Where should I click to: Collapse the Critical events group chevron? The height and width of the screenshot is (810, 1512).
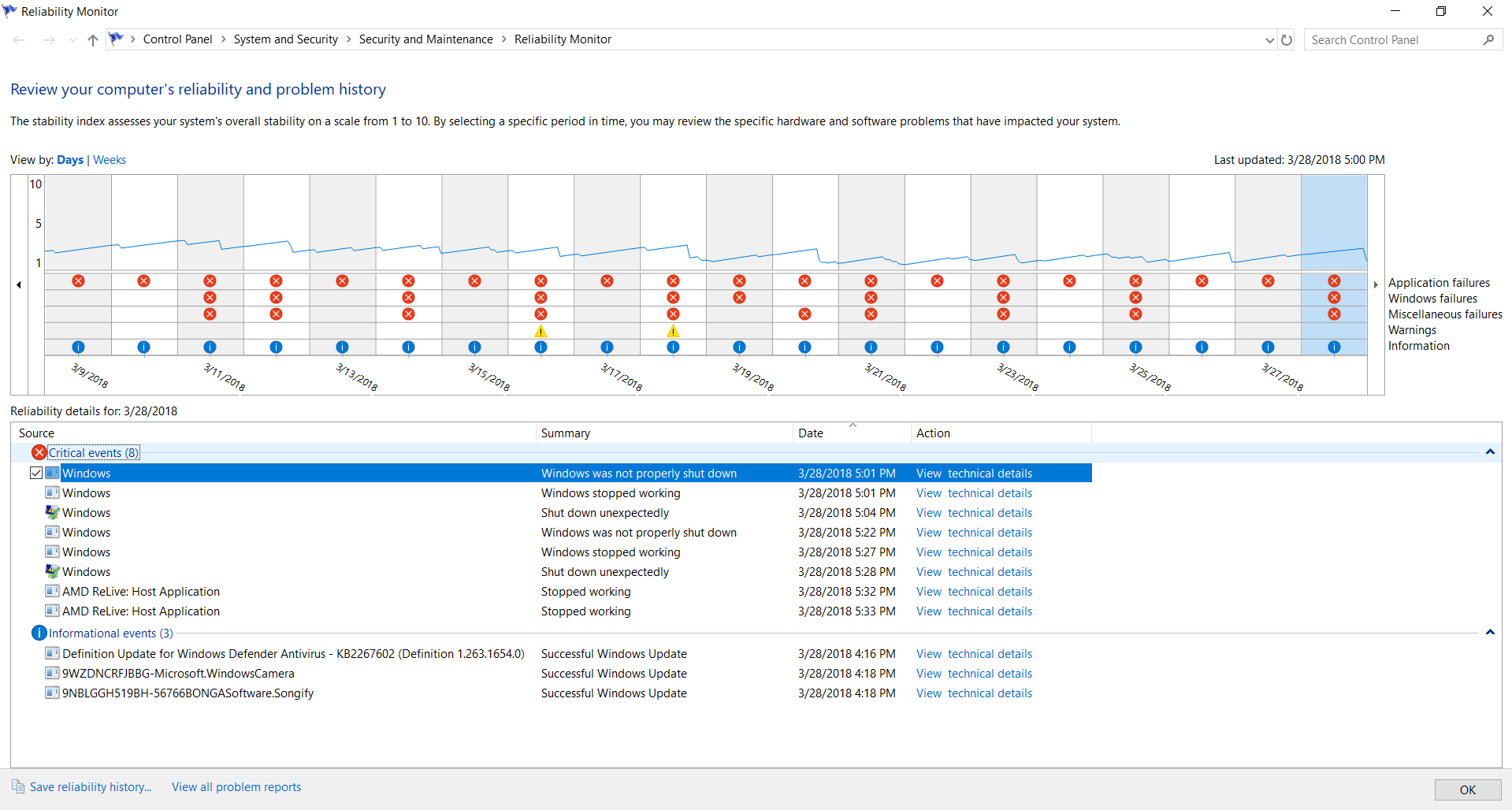point(1490,452)
